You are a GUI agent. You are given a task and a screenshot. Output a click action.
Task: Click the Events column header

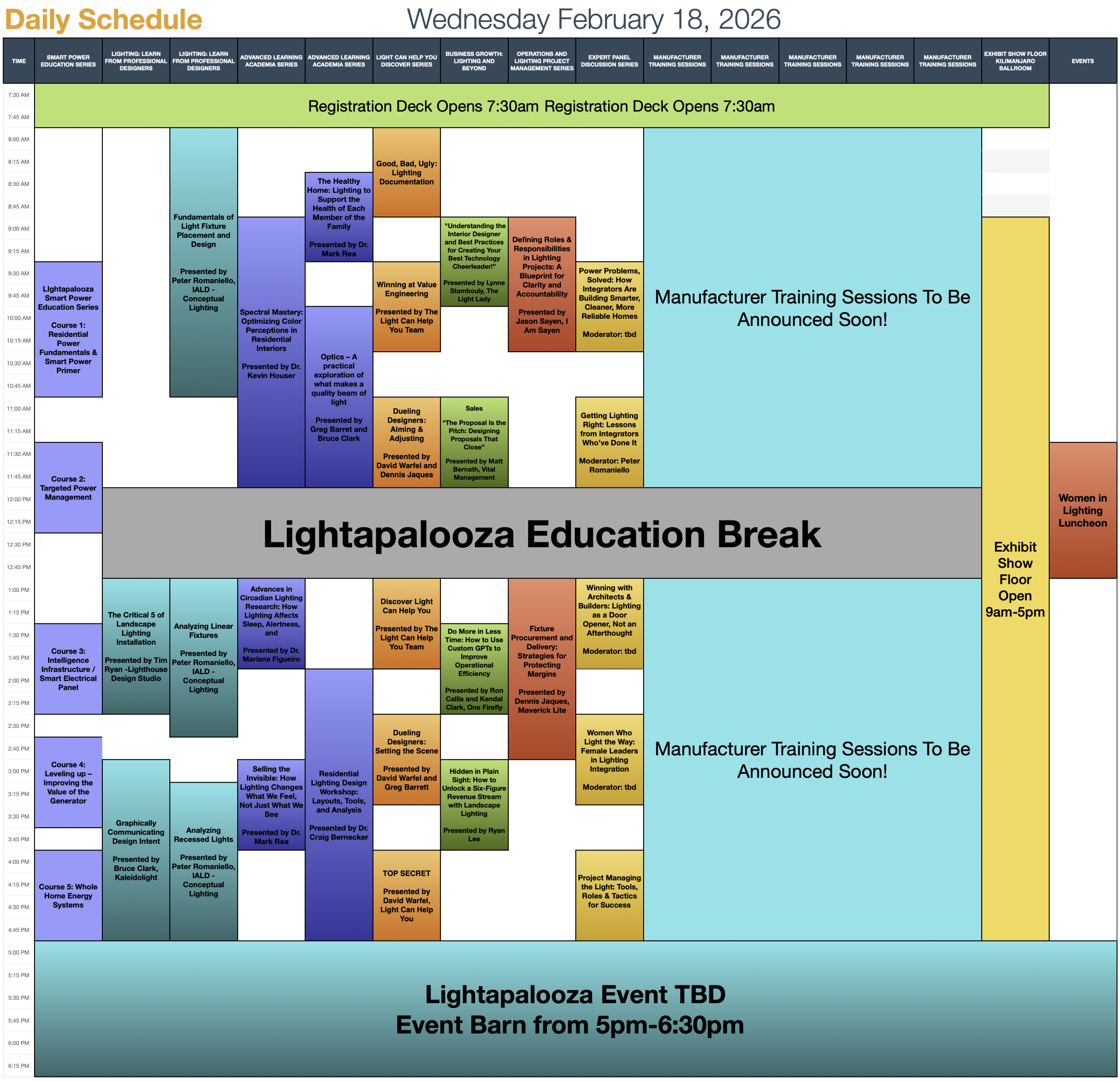[1082, 61]
